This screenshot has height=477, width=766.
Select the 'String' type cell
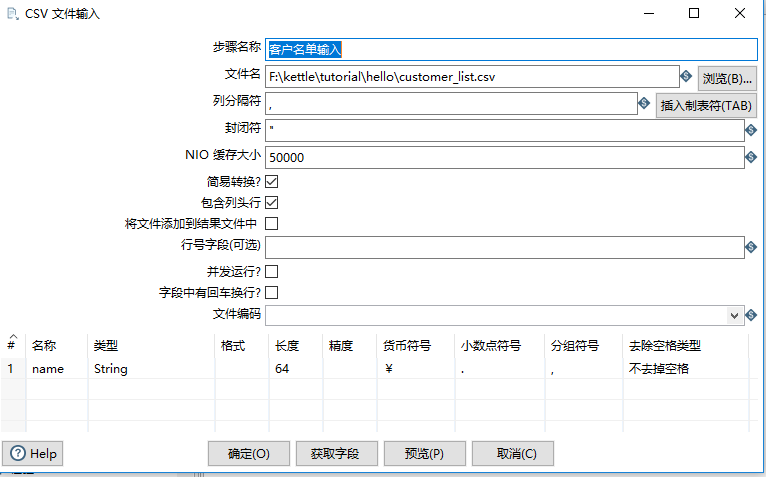(151, 369)
